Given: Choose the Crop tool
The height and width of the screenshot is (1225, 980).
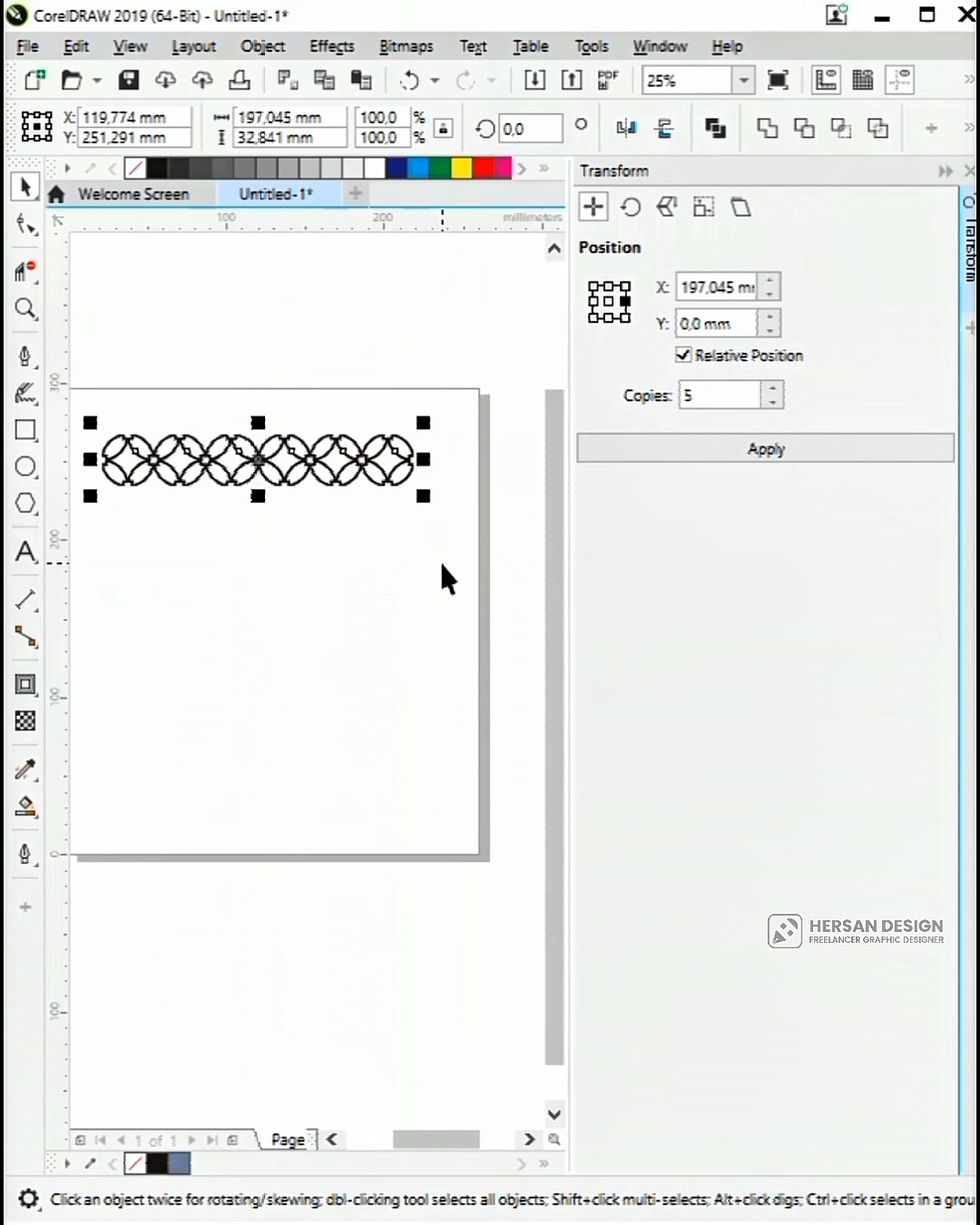Looking at the screenshot, I should [x=25, y=269].
